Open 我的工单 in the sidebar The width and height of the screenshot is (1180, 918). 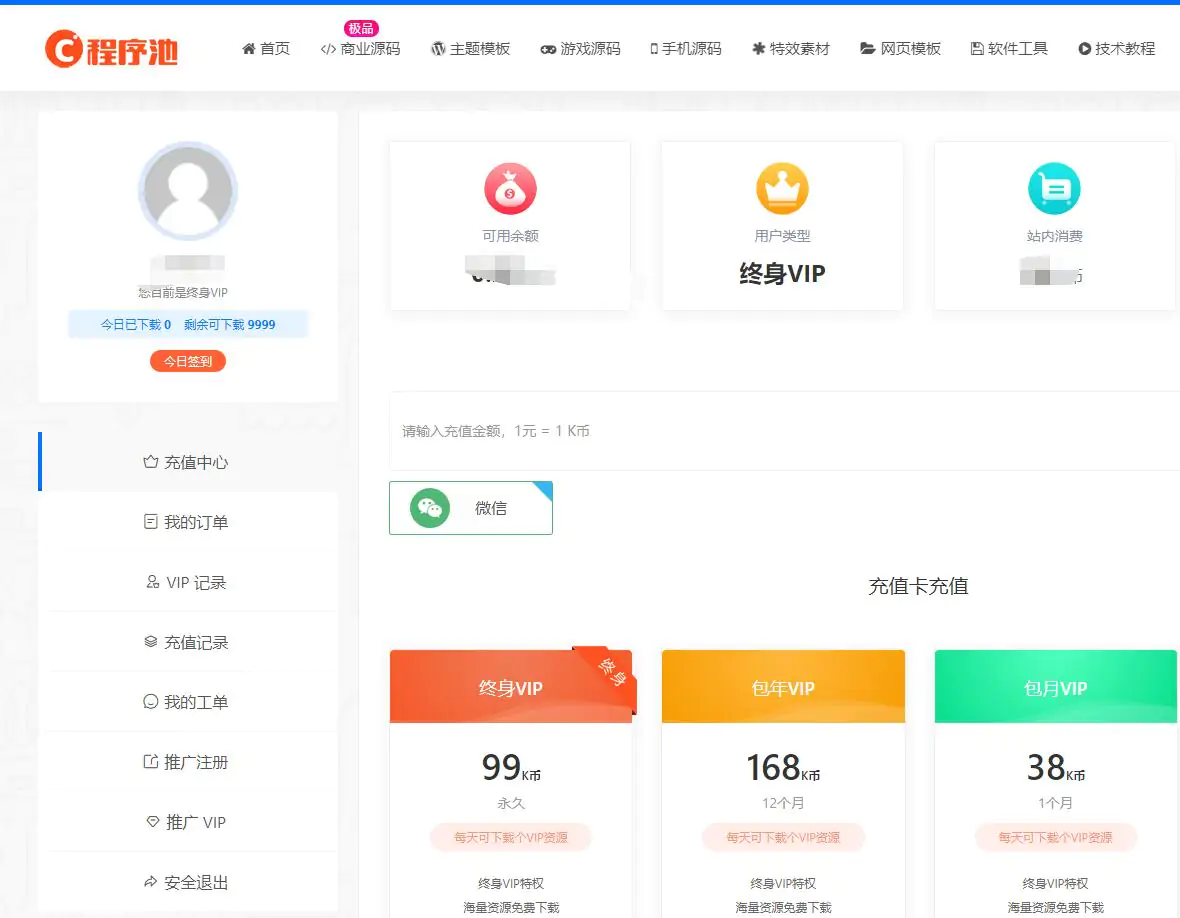[x=188, y=702]
